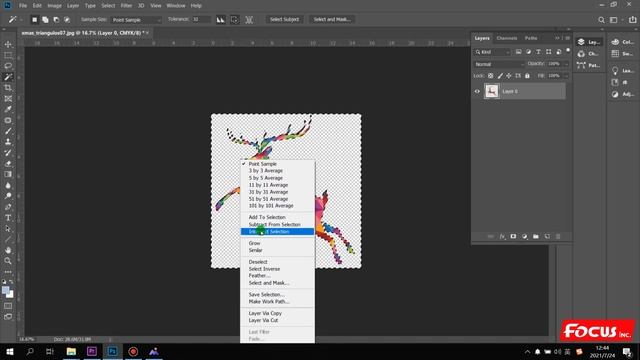Open the Normal blend mode dropdown
Image resolution: width=640 pixels, height=360 pixels.
[499, 64]
